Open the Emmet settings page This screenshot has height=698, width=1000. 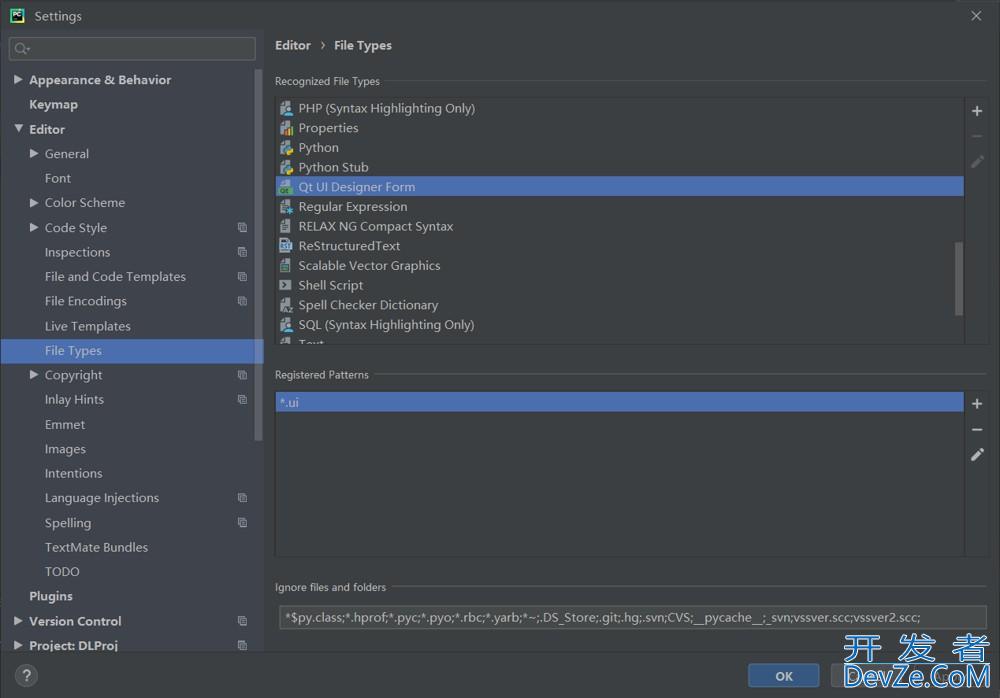pos(64,424)
